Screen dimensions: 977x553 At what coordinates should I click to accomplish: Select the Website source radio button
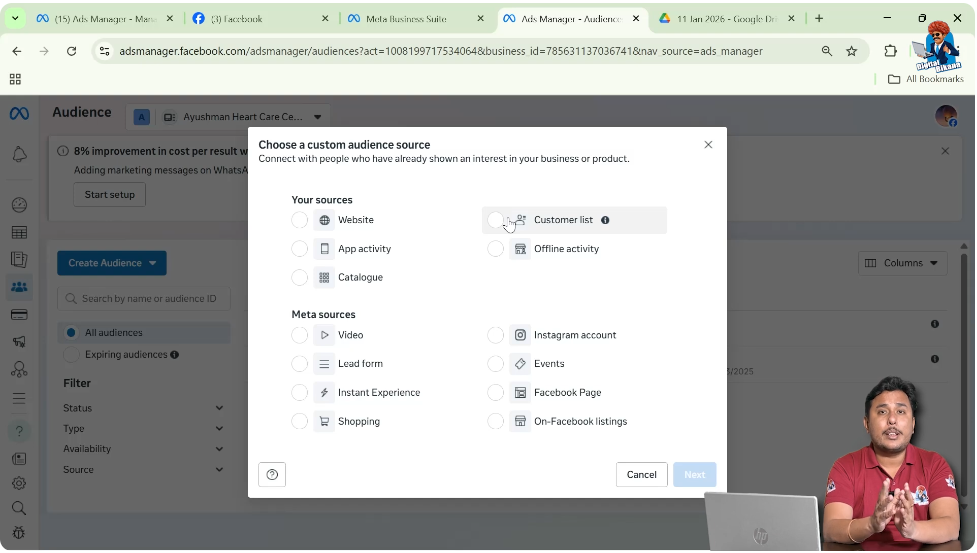(300, 220)
